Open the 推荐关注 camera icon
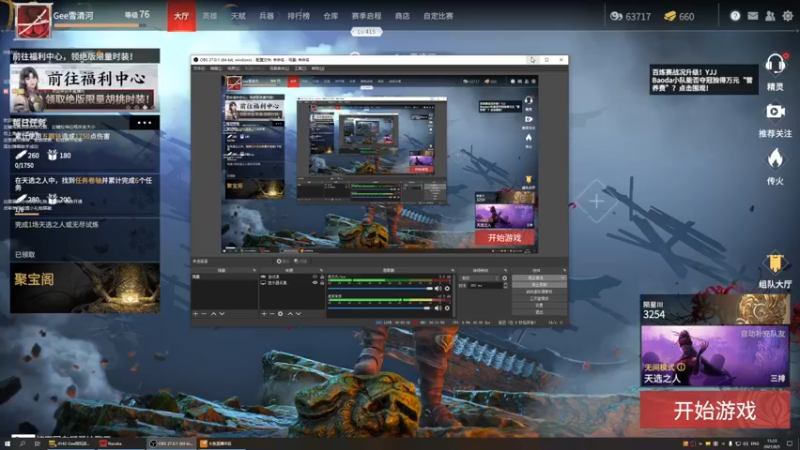Image resolution: width=800 pixels, height=450 pixels. tap(775, 112)
